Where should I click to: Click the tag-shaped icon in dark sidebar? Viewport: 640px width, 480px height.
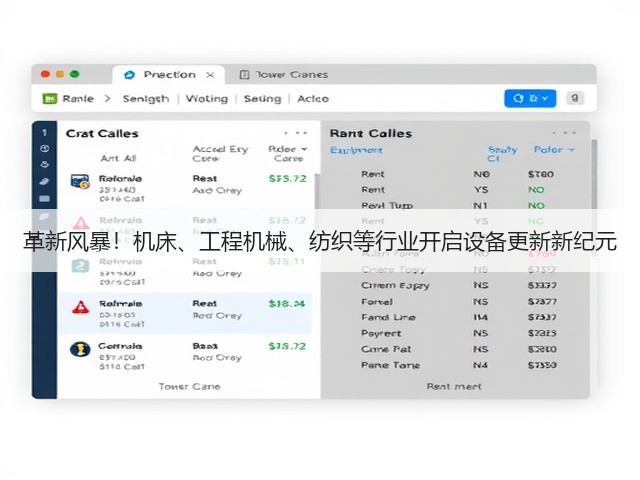click(x=44, y=182)
